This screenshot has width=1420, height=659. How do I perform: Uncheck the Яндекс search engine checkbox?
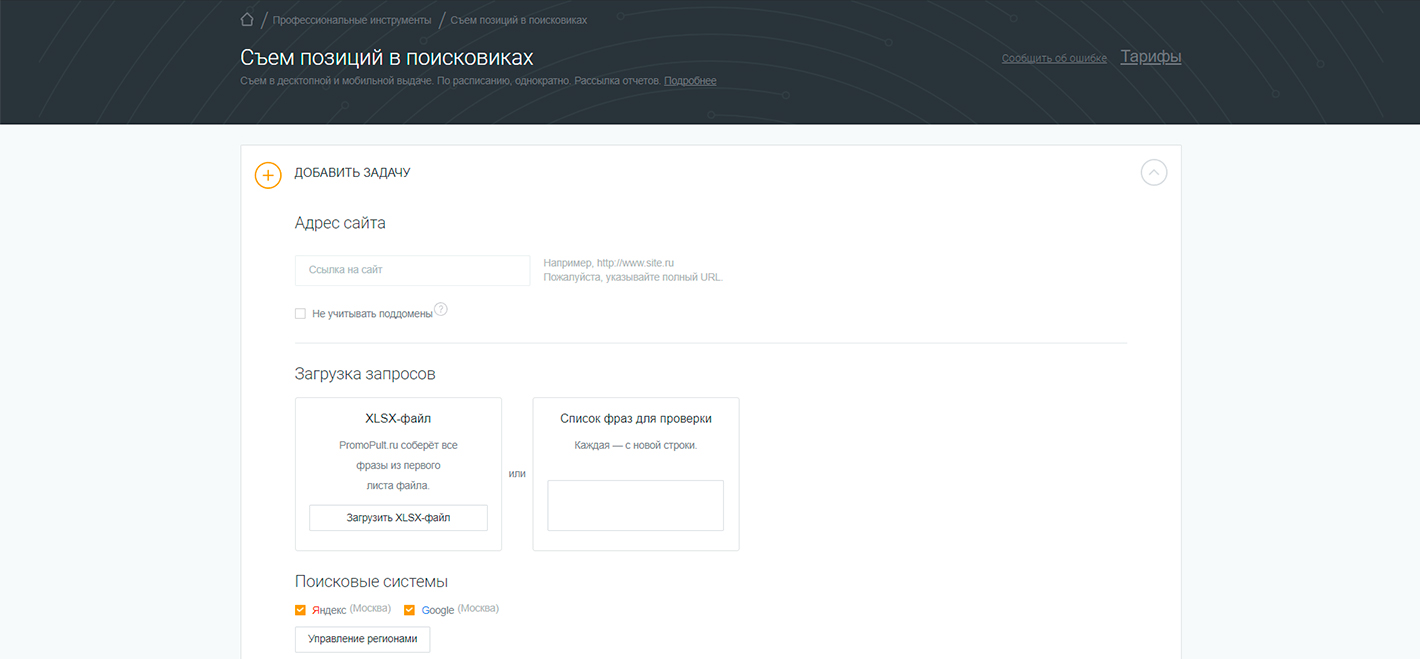tap(300, 610)
